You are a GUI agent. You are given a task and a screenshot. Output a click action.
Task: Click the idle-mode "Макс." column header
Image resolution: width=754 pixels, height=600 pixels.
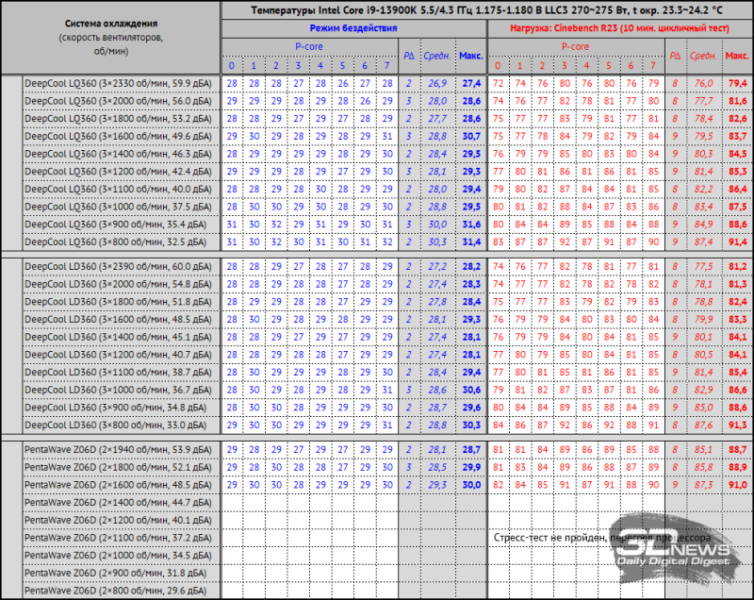tap(470, 57)
